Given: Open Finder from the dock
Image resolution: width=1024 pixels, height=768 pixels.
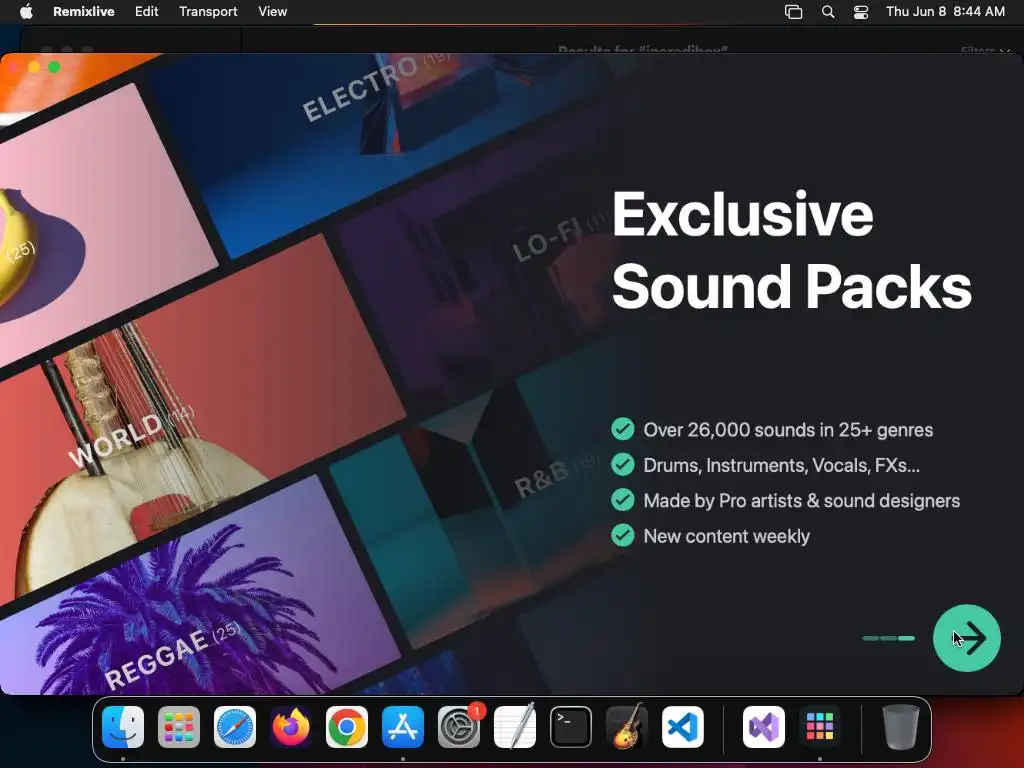Looking at the screenshot, I should [123, 727].
